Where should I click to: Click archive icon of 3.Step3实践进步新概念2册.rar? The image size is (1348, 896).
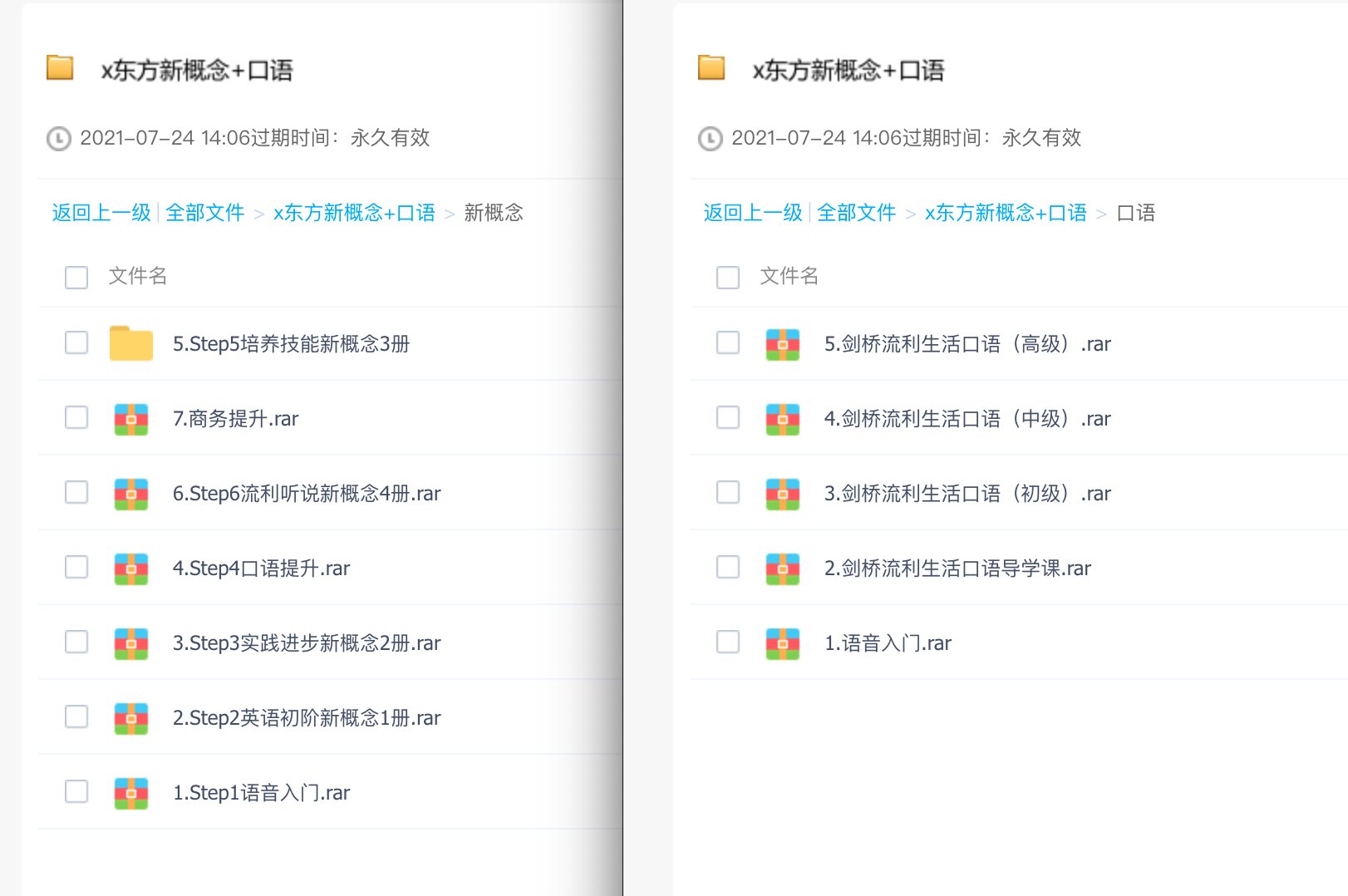[x=131, y=643]
